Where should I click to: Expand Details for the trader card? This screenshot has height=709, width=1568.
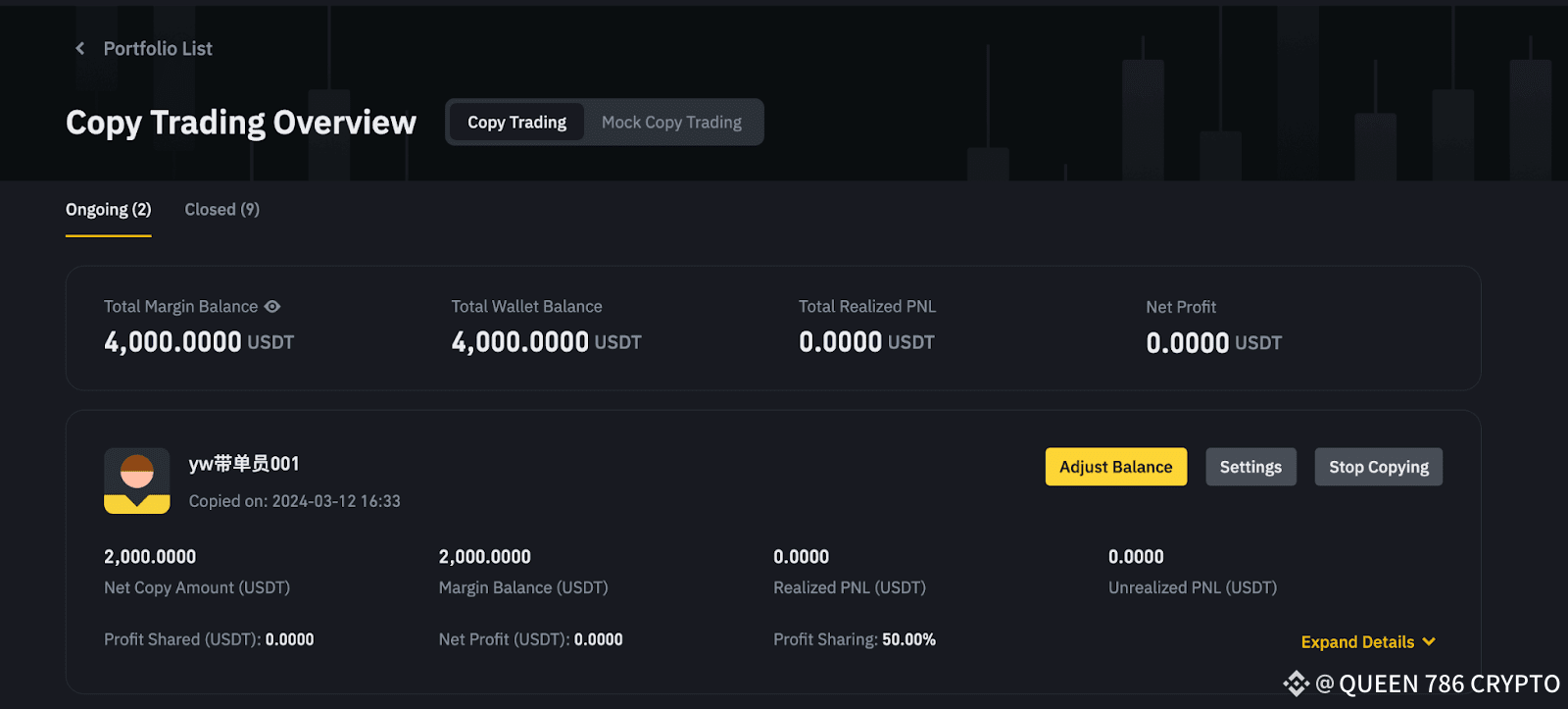coord(1357,642)
